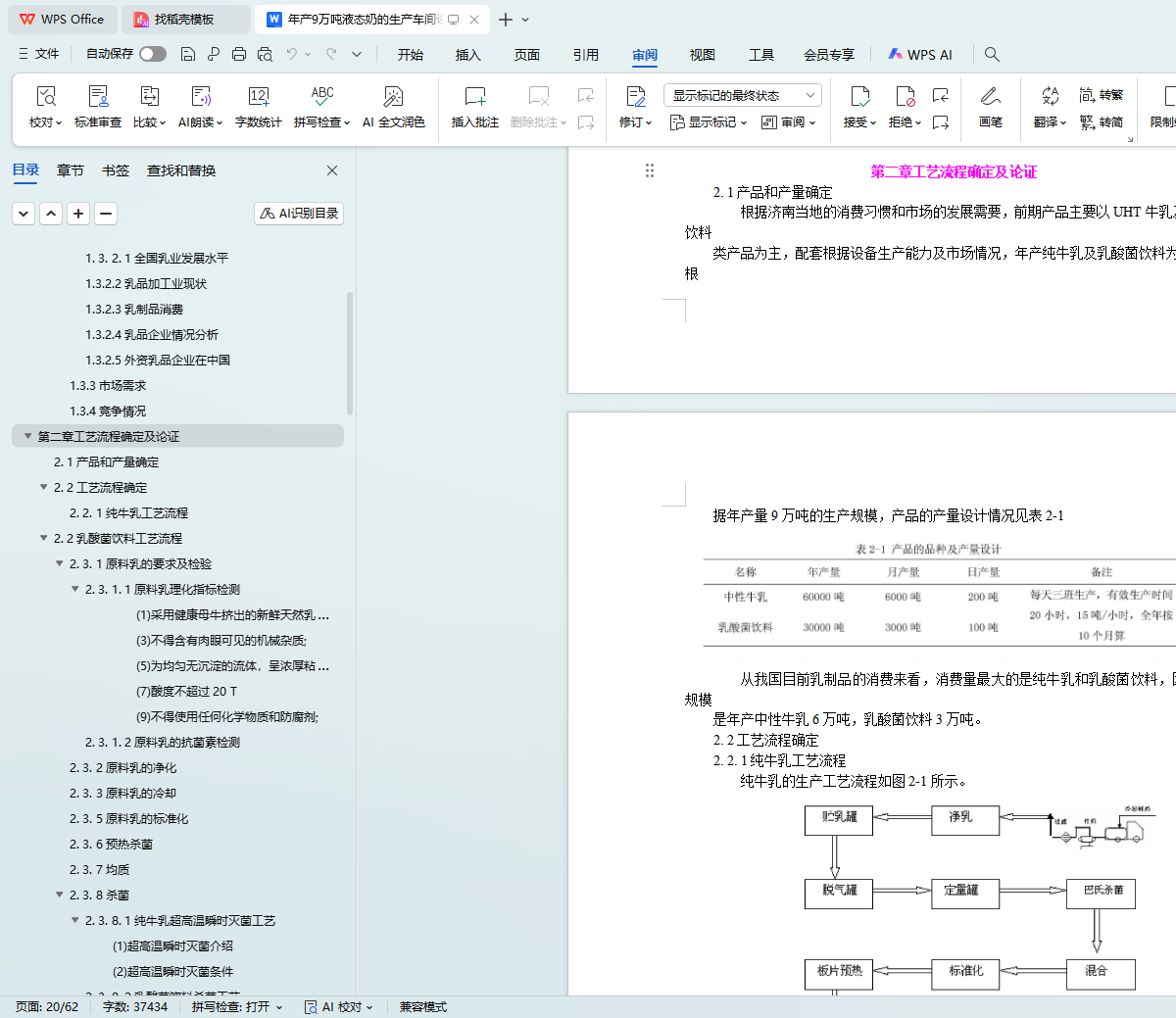This screenshot has width=1176, height=1018.
Task: Close the navigation pane
Action: click(x=332, y=170)
